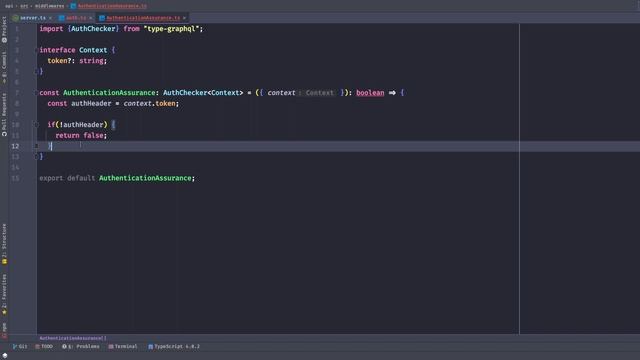Click the fold end marker at line 5
Viewport: 640px width, 360px height.
coord(36,71)
